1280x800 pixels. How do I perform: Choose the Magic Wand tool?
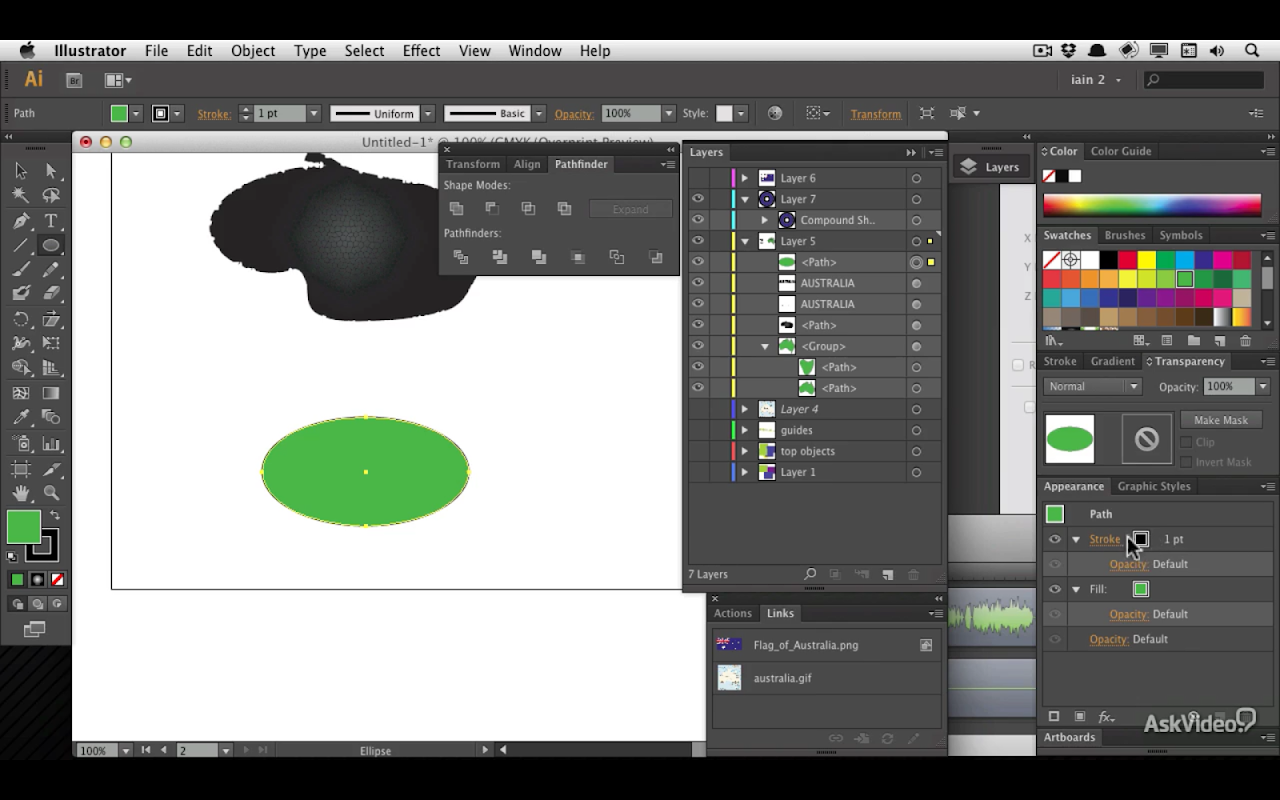tap(20, 196)
